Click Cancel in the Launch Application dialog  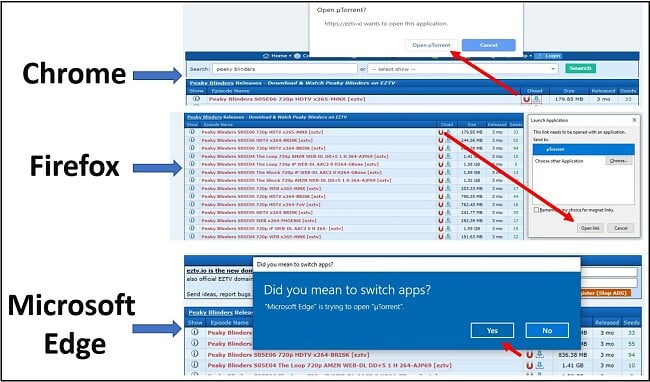621,228
